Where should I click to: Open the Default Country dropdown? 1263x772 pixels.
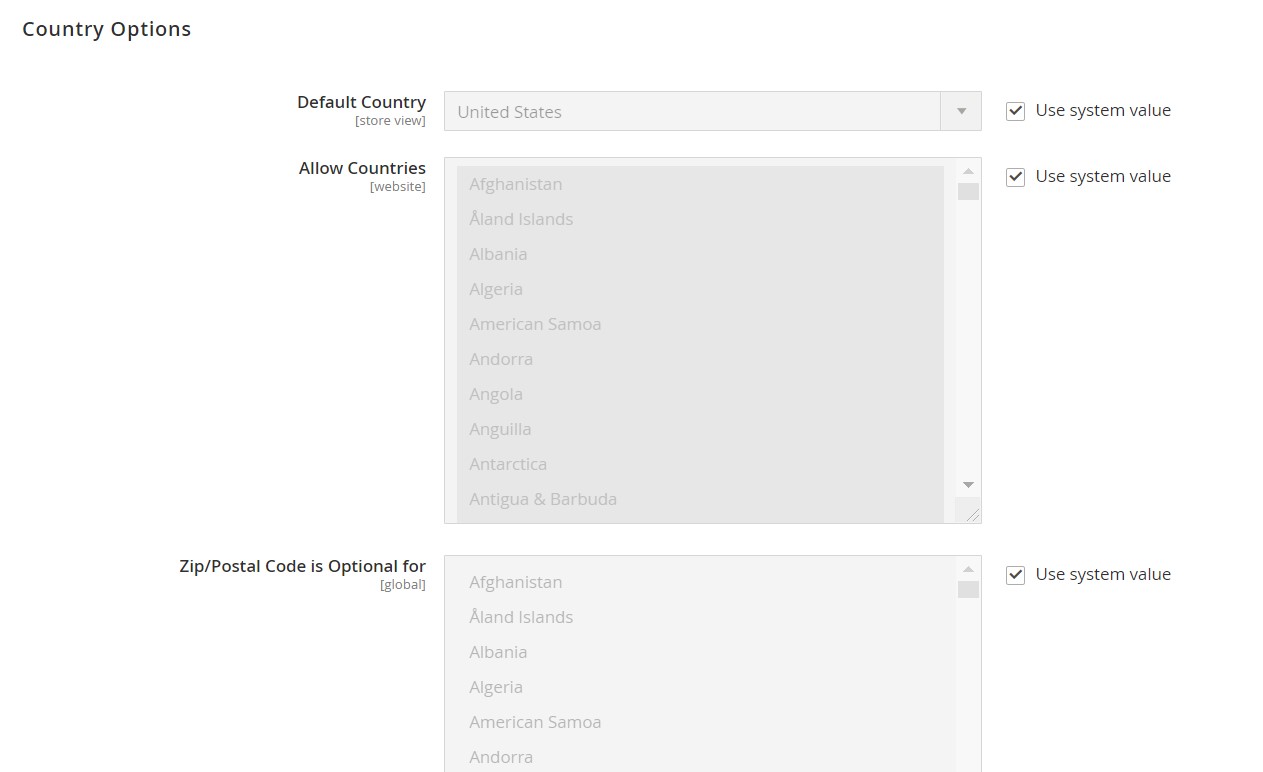(x=692, y=112)
